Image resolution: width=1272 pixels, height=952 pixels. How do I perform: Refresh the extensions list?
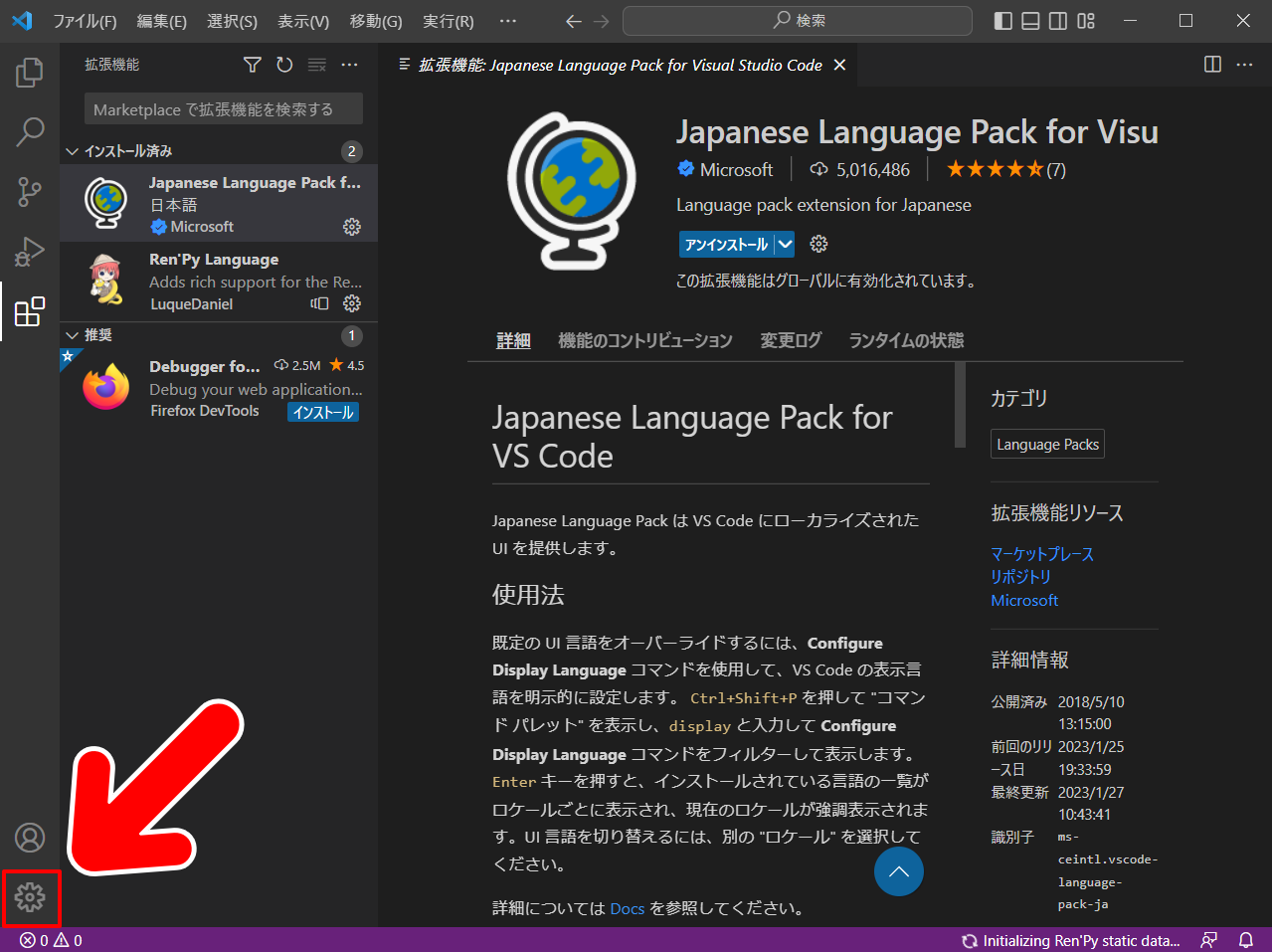tap(284, 64)
